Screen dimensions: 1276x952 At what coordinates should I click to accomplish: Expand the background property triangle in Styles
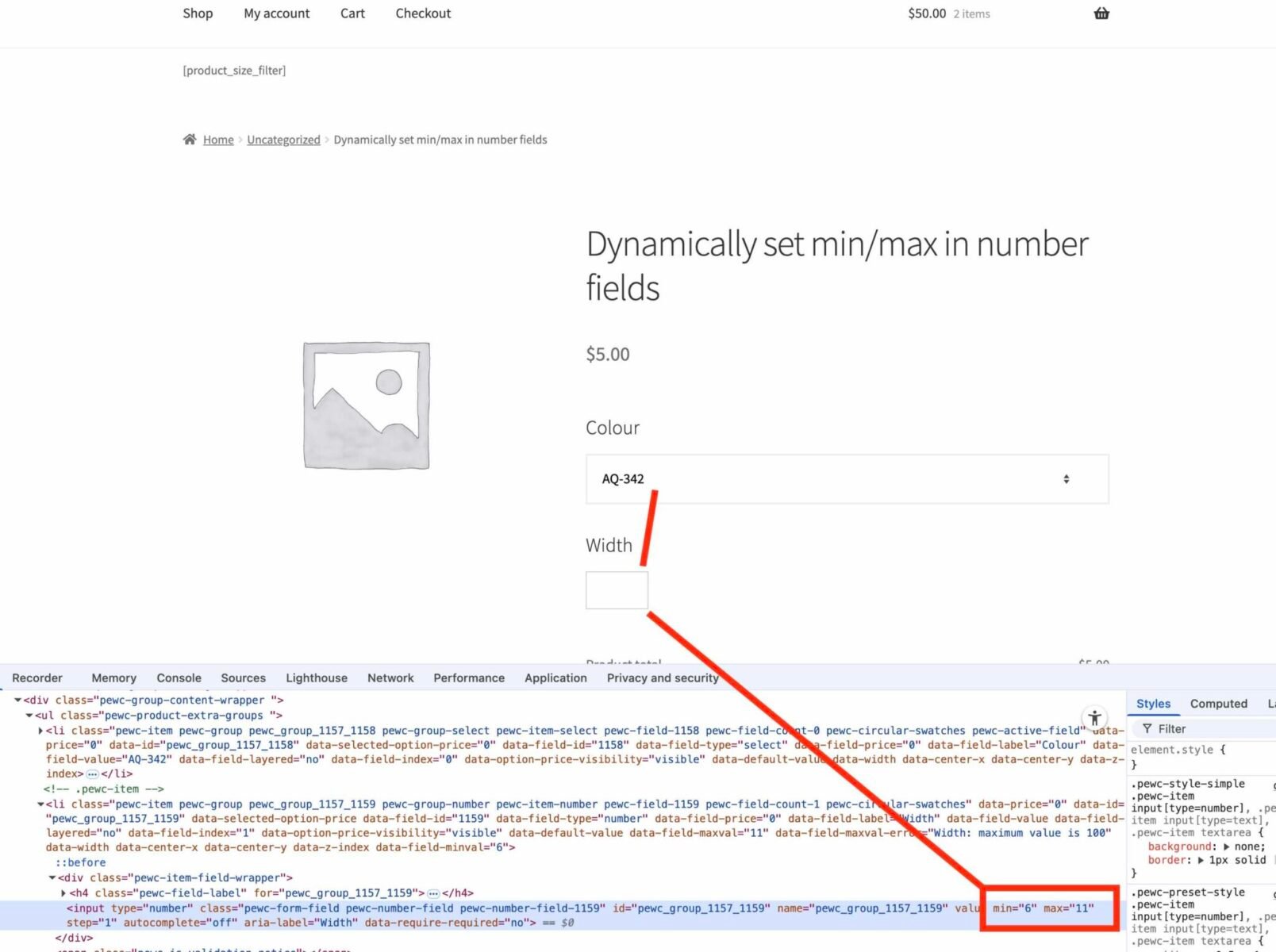[x=1227, y=846]
